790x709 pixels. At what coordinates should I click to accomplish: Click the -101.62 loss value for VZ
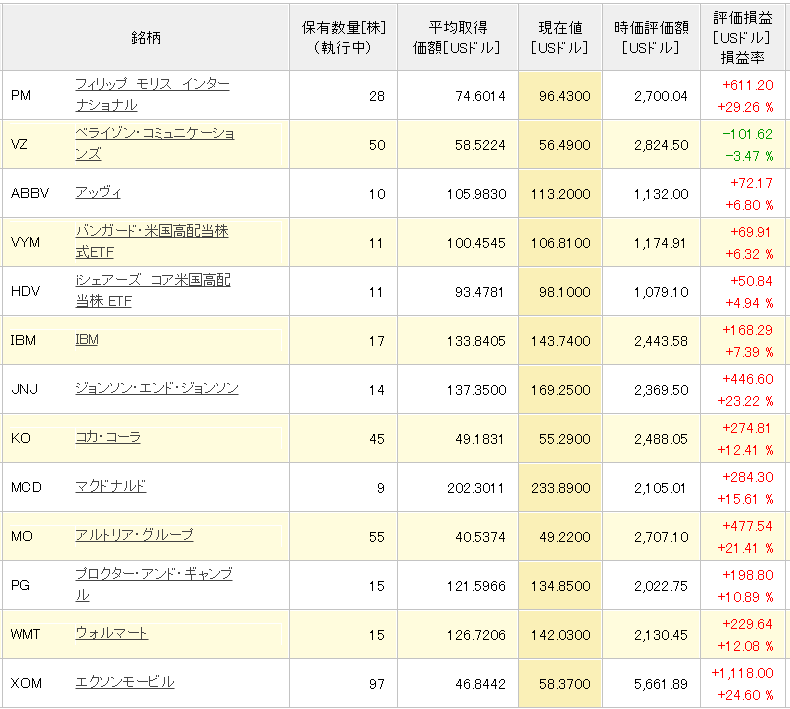tap(747, 134)
